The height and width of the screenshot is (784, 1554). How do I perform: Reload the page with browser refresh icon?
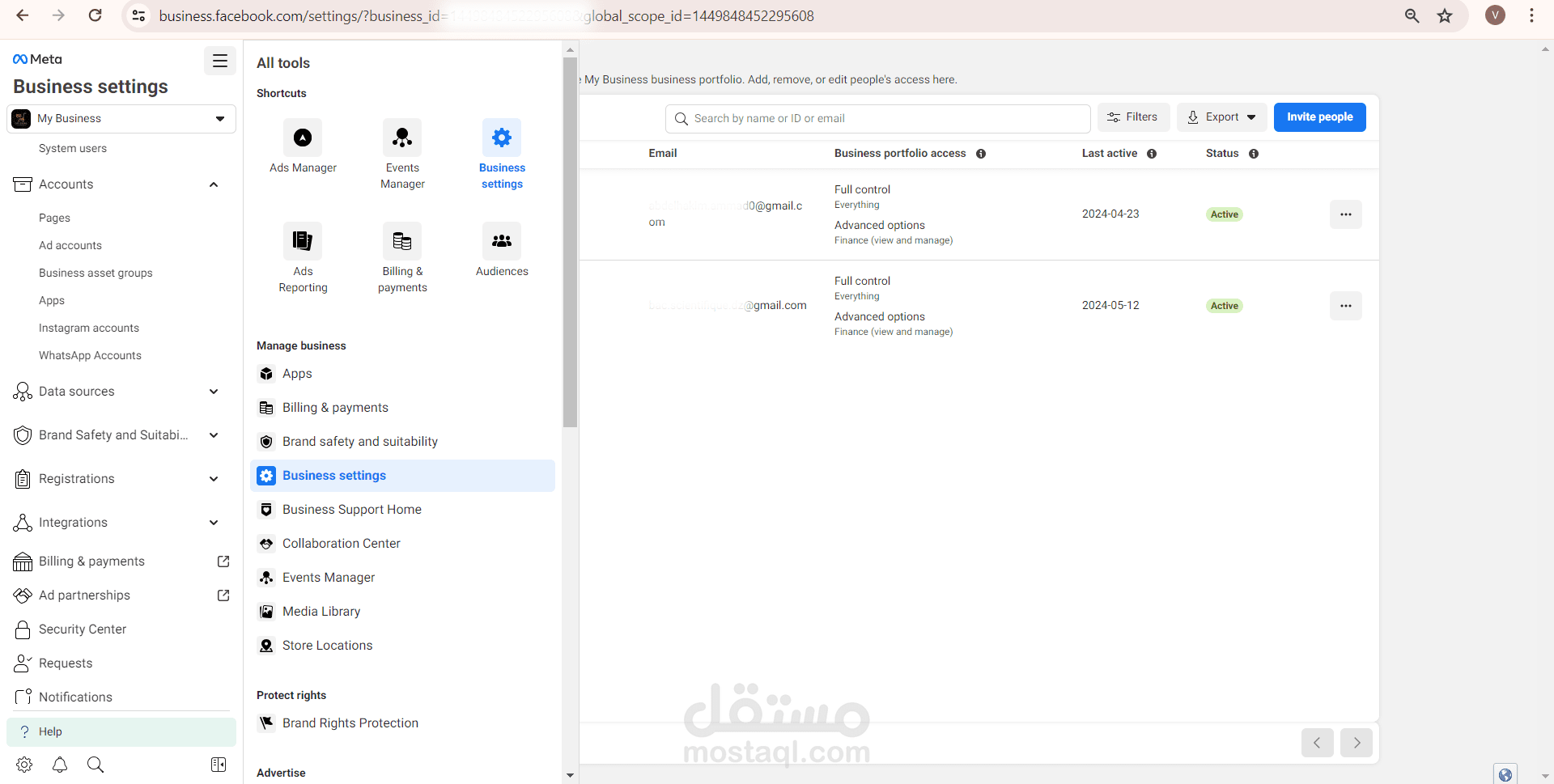tap(95, 15)
